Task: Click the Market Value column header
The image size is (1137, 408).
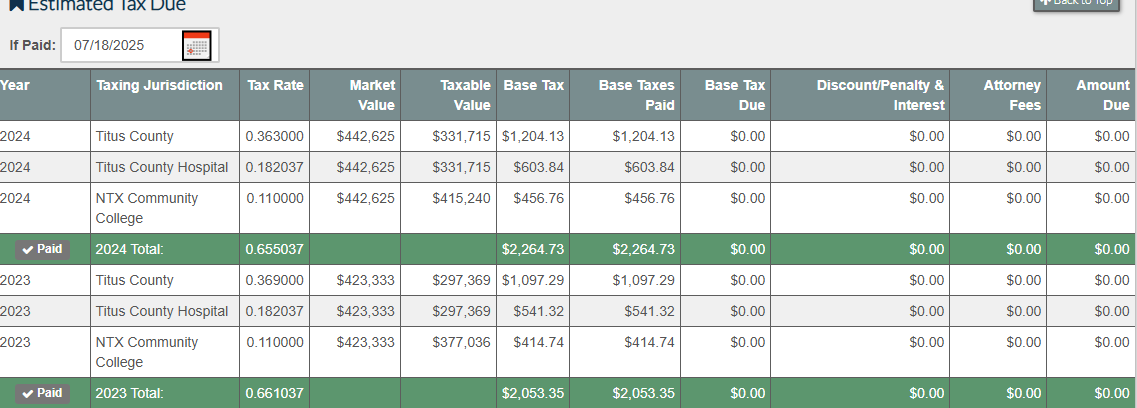Action: point(371,95)
